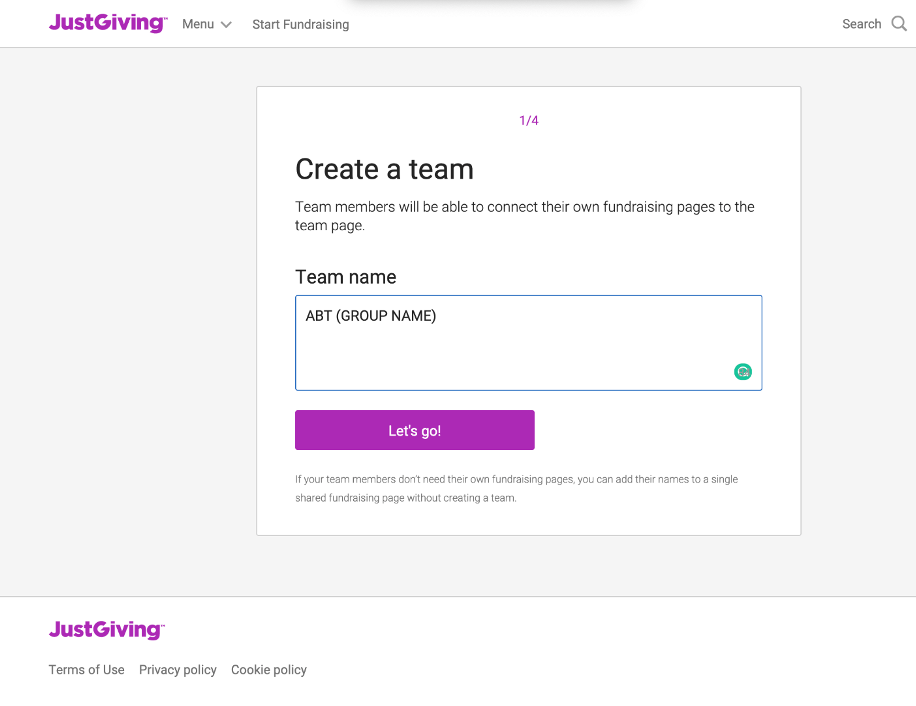Screen dimensions: 916x706
Task: Open the Cookie policy link
Action: point(269,670)
